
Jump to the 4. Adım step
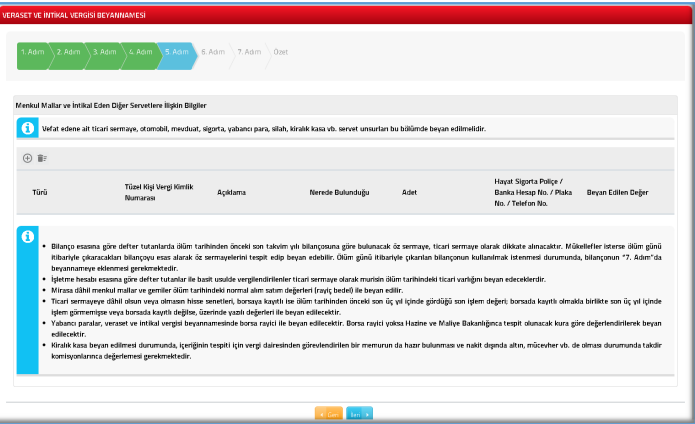point(140,51)
